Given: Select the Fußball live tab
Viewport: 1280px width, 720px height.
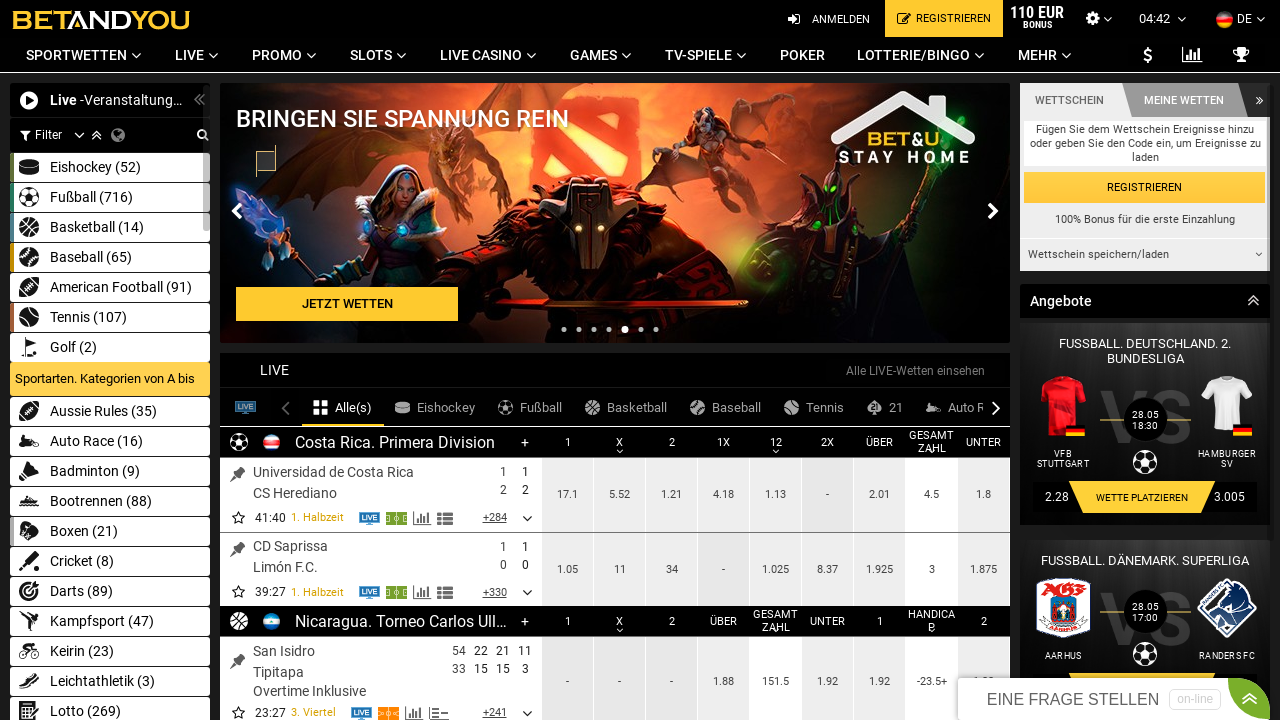Looking at the screenshot, I should point(530,407).
